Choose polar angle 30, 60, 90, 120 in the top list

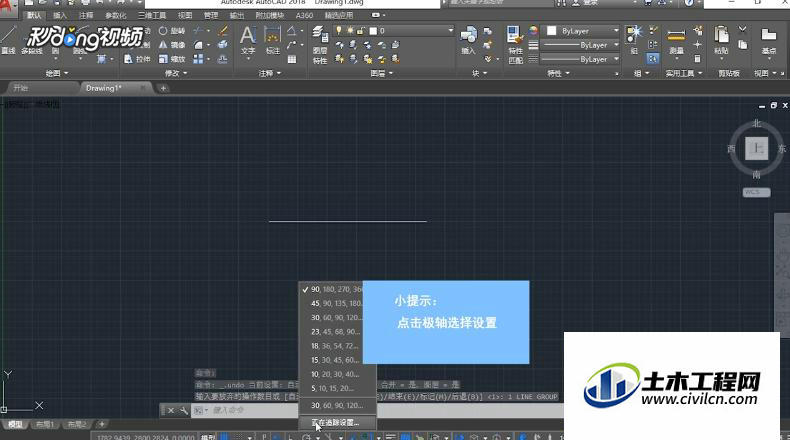coord(337,318)
